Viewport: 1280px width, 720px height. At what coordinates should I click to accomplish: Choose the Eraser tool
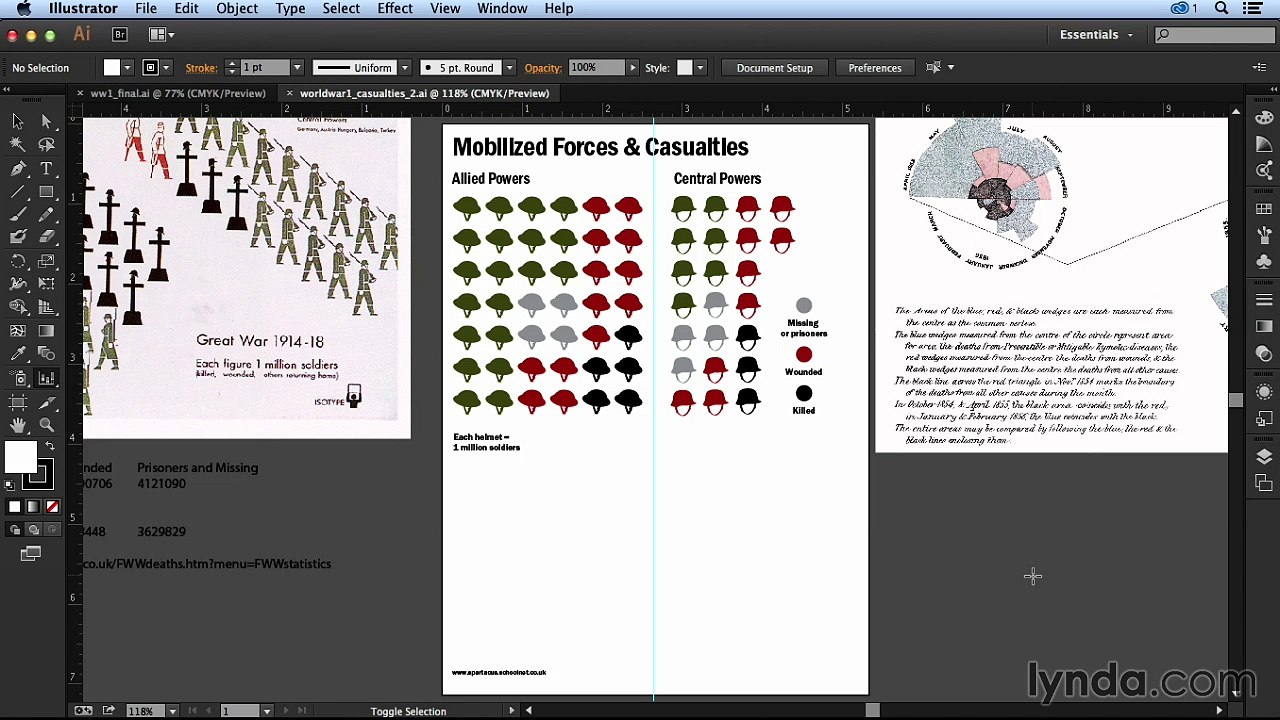(46, 238)
